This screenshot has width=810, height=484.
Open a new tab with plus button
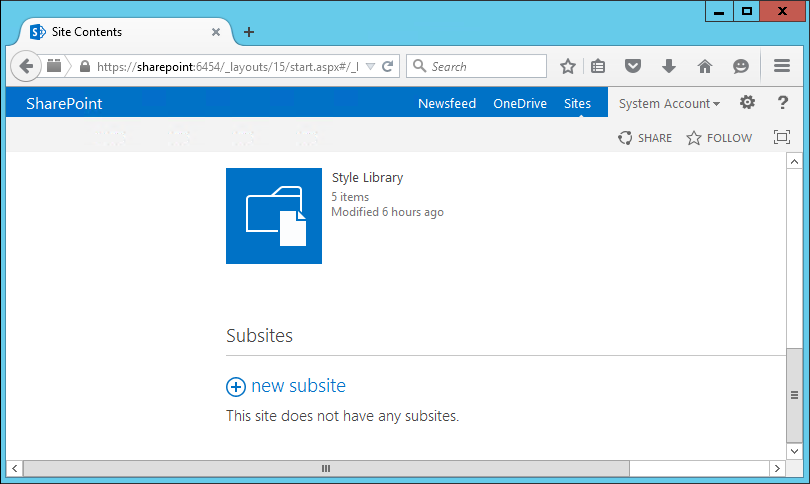248,32
